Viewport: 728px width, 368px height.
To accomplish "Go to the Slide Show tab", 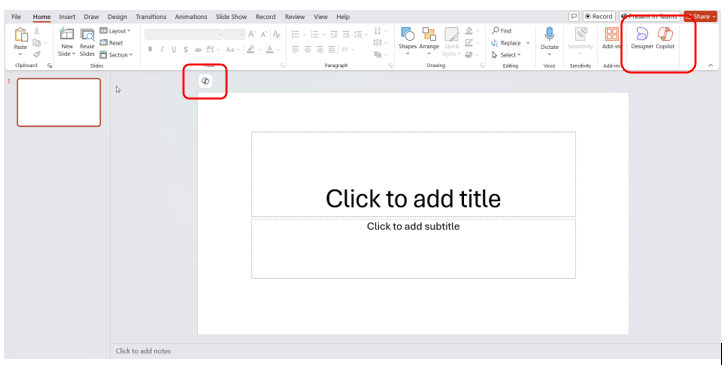I will point(231,17).
